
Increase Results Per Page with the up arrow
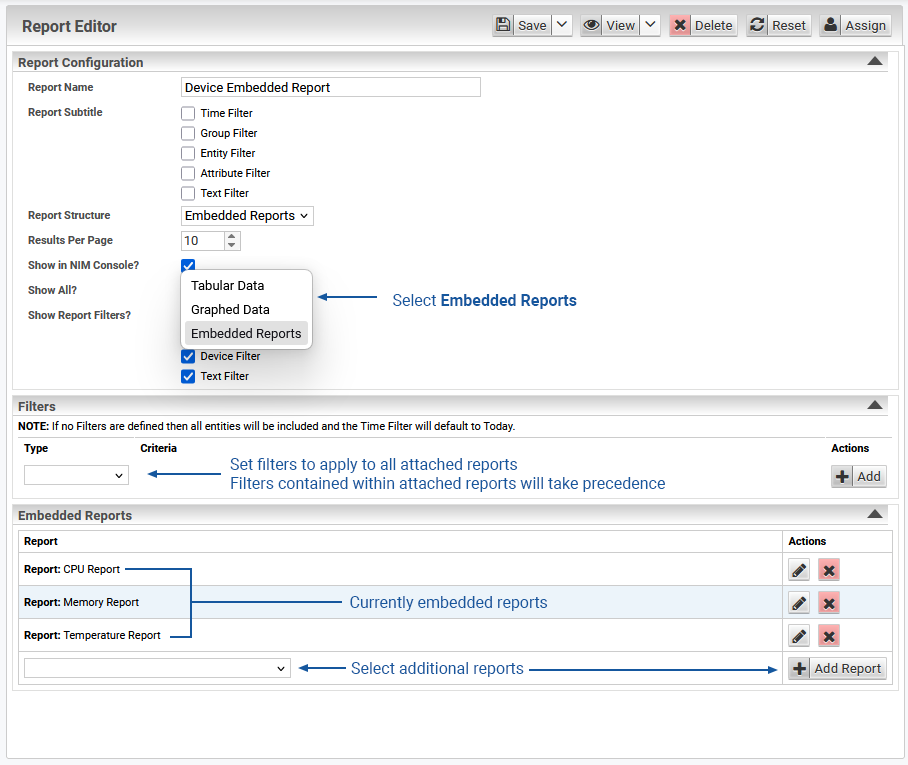coord(232,236)
